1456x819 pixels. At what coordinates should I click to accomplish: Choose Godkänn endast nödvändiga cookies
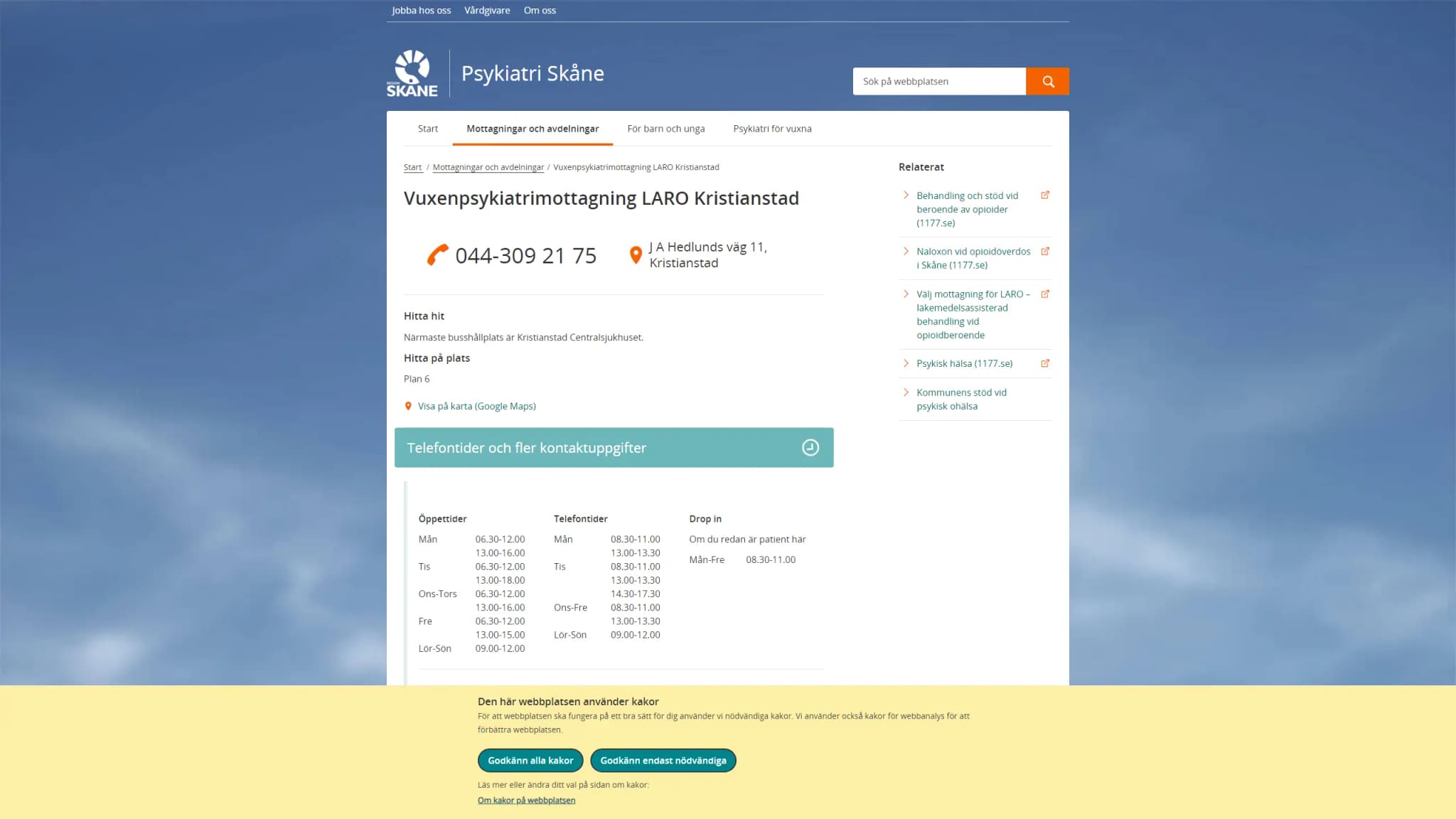click(663, 760)
